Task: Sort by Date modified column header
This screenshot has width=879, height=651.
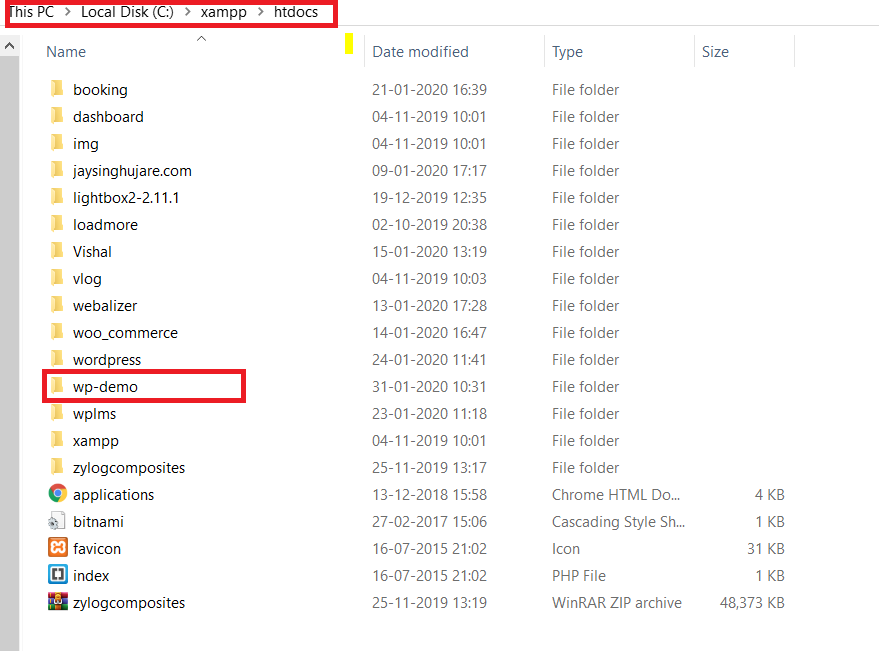Action: (x=420, y=52)
